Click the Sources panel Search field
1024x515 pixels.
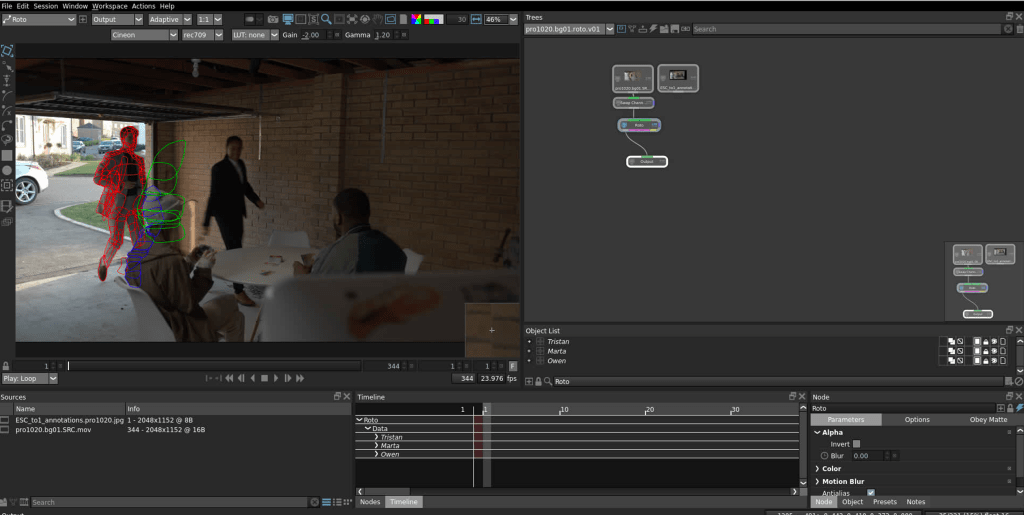[x=170, y=502]
